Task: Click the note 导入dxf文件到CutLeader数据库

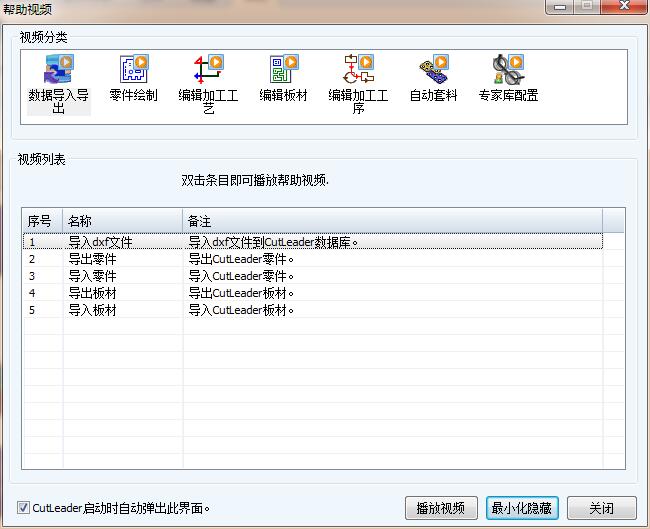Action: 273,242
